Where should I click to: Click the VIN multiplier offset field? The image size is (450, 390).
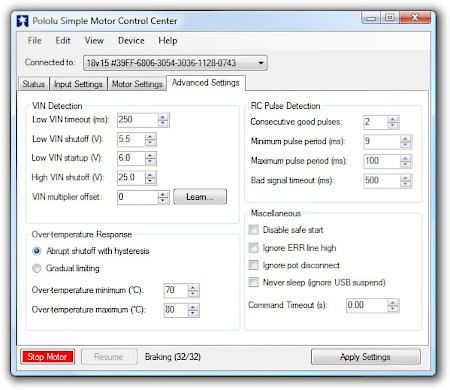[x=137, y=197]
